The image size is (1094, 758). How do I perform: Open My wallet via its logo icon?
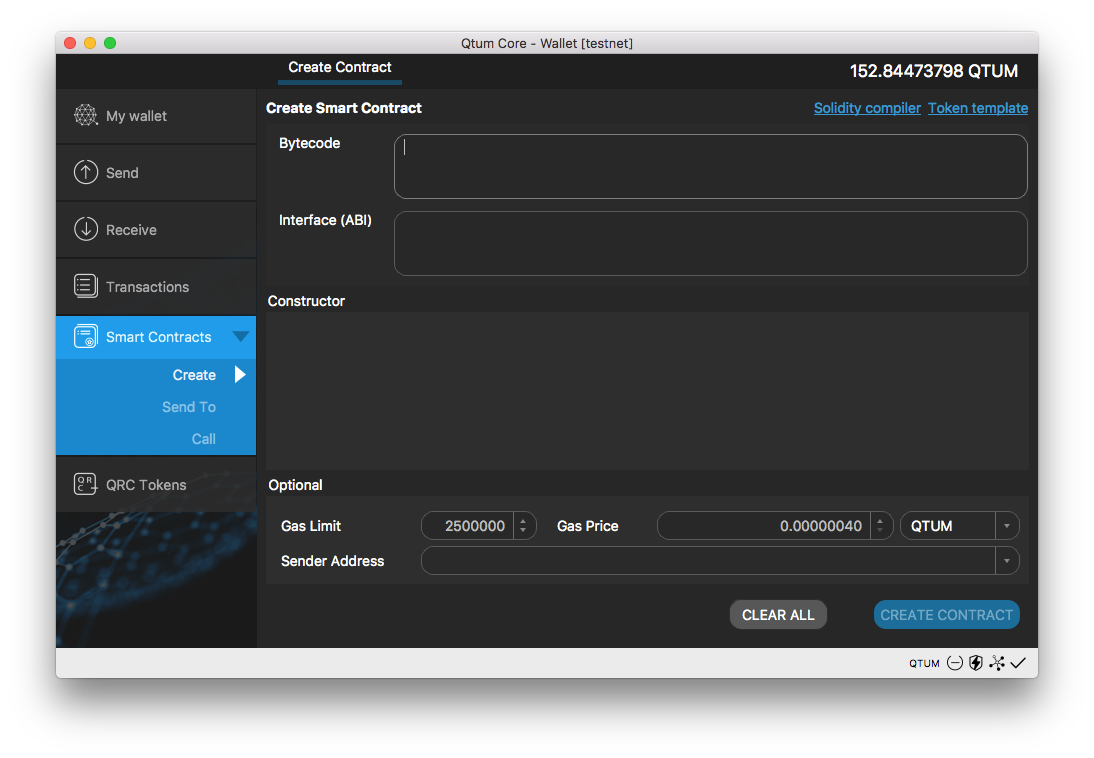click(86, 115)
